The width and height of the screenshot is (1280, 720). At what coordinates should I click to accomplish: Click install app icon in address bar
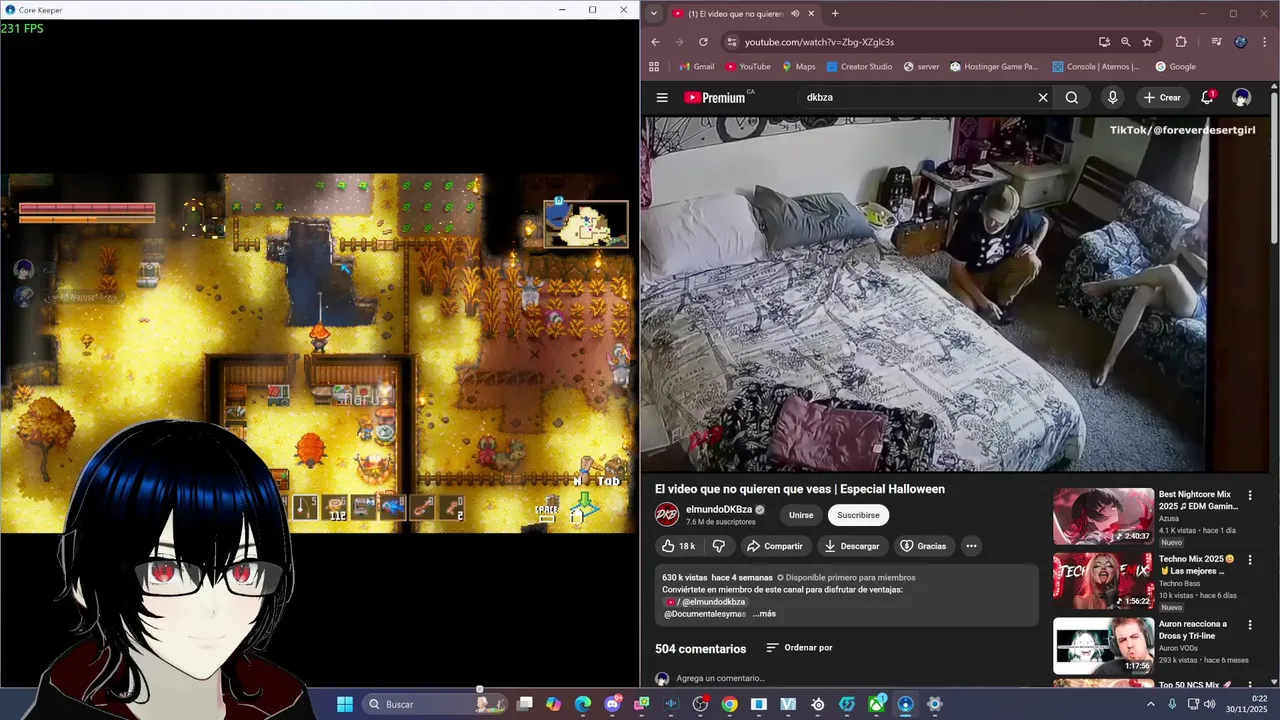[1104, 42]
